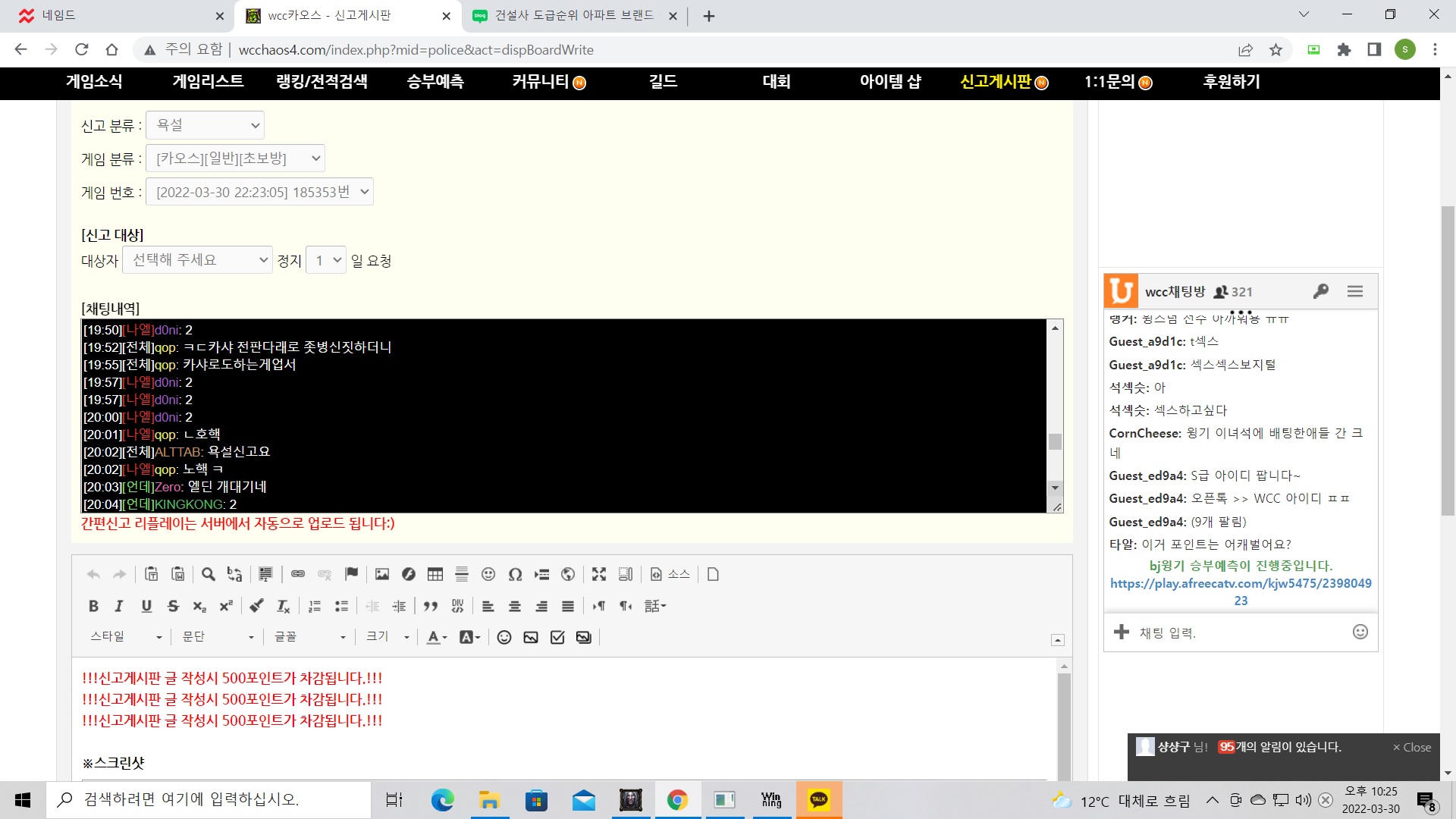
Task: Insert image into the editor
Action: [382, 574]
